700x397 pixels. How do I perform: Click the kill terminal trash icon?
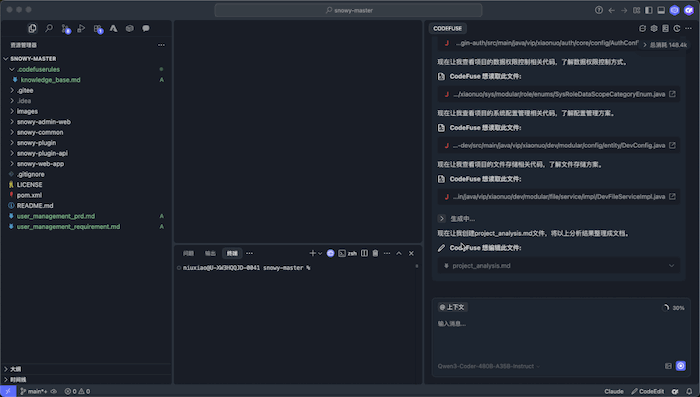coord(375,253)
